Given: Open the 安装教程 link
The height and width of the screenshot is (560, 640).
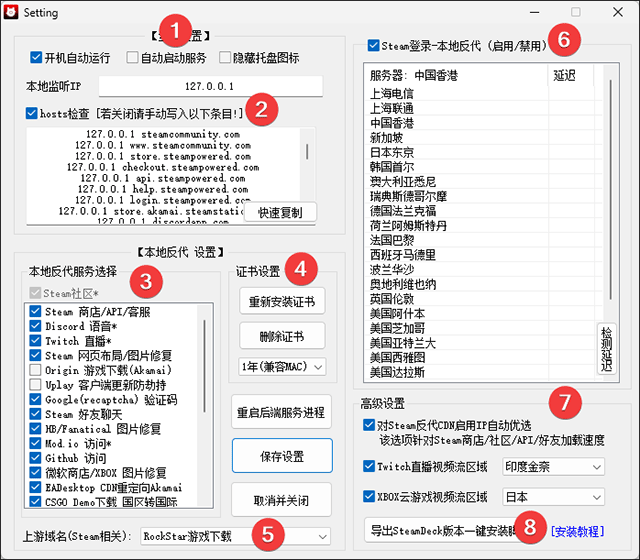Looking at the screenshot, I should (x=577, y=531).
